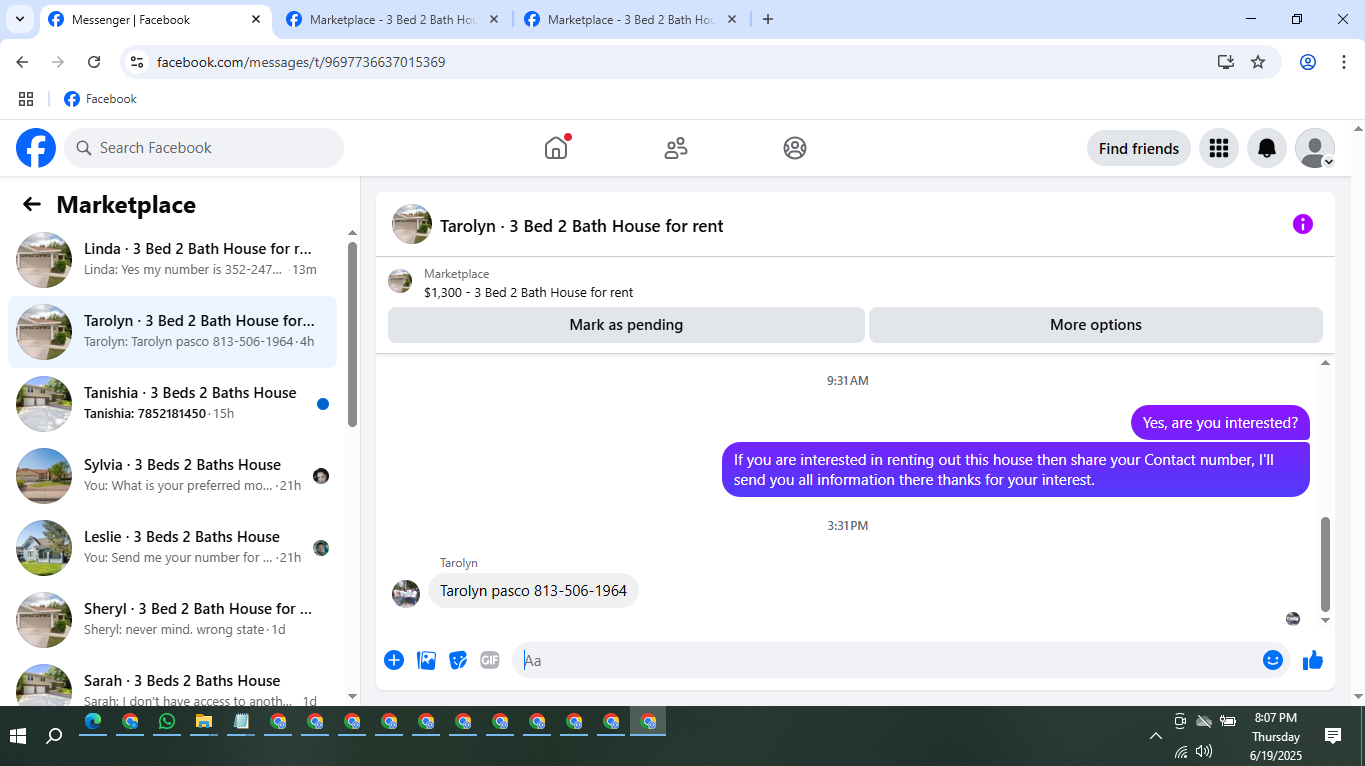Open the Facebook menu grid icon
The width and height of the screenshot is (1365, 766).
coord(1218,148)
